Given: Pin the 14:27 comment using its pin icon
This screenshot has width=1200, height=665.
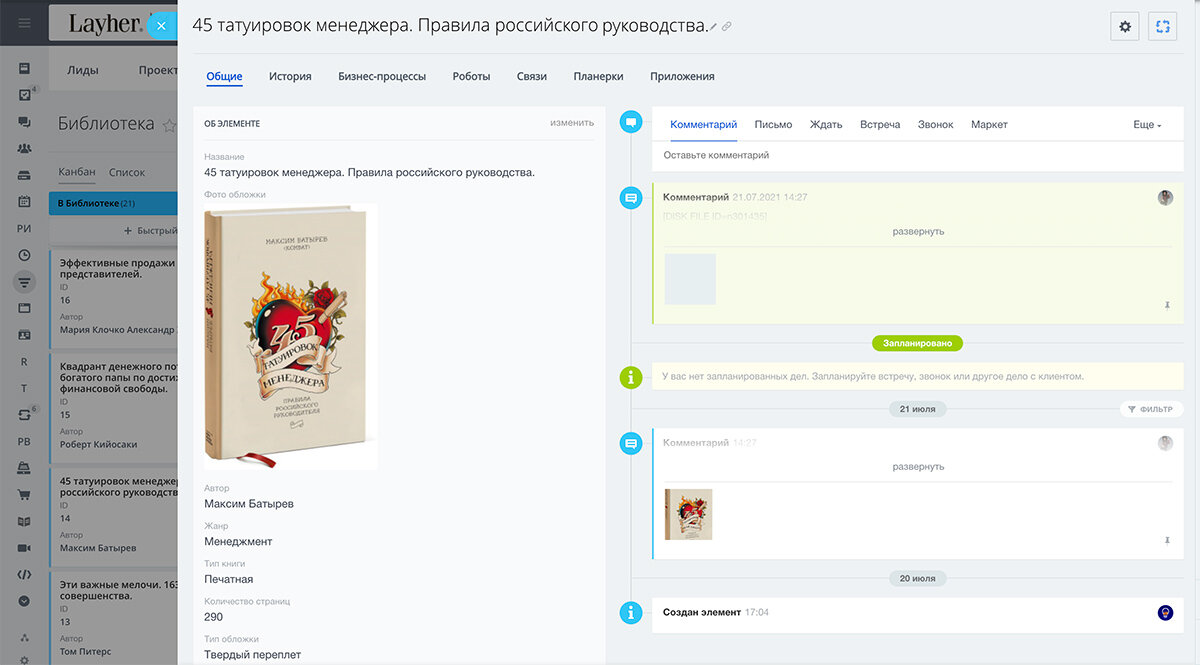Looking at the screenshot, I should tap(1167, 540).
